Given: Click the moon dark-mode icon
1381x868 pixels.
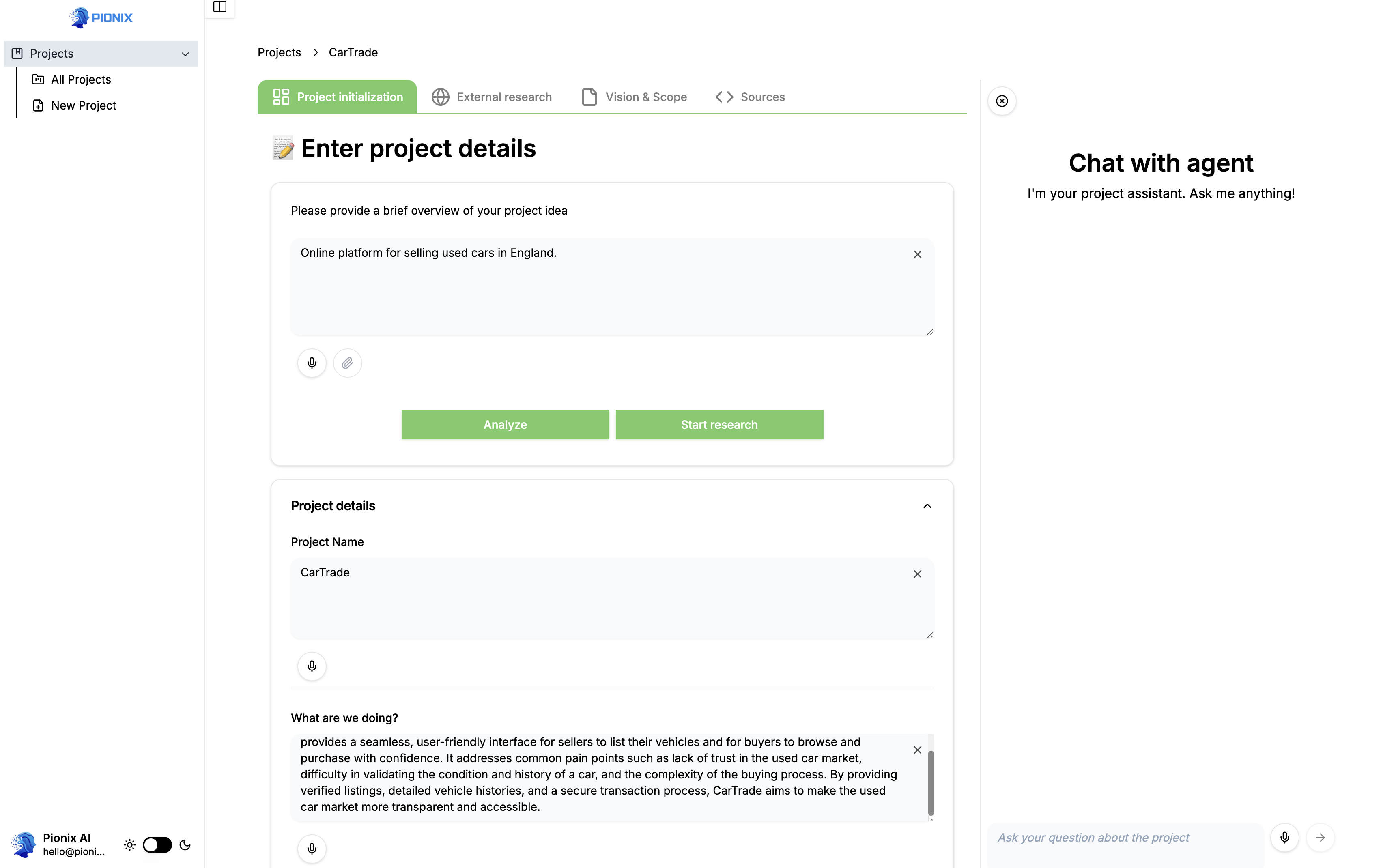Looking at the screenshot, I should click(x=185, y=844).
